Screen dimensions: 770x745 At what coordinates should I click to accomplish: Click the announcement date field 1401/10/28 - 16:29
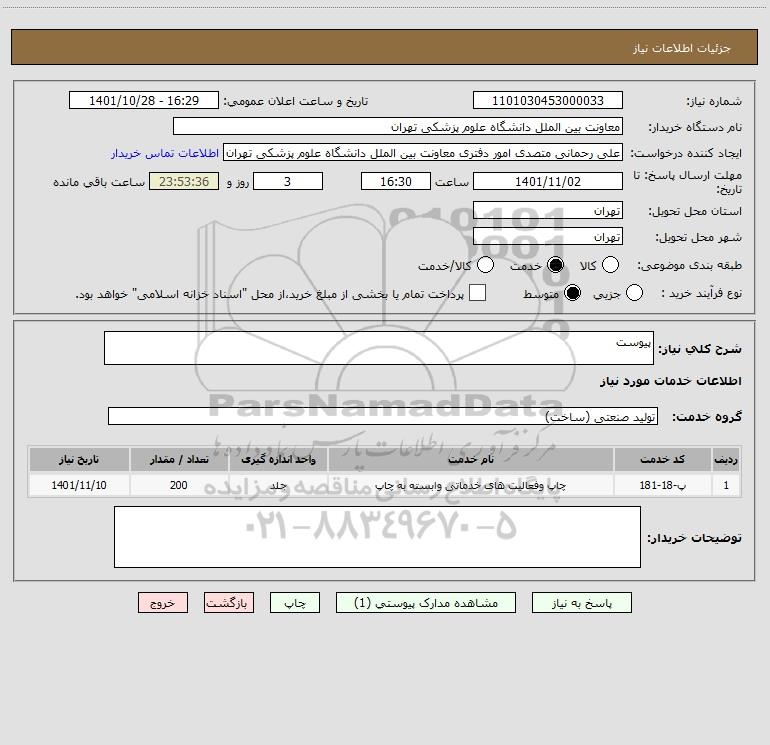point(144,100)
